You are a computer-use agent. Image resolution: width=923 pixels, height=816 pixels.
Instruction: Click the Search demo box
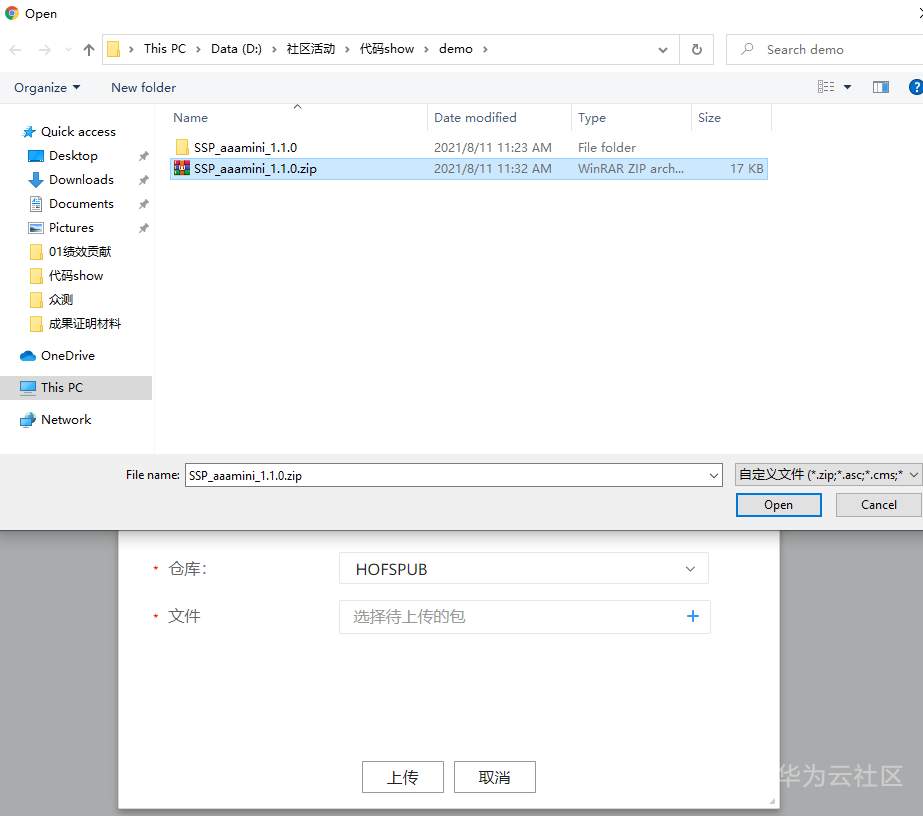[824, 49]
